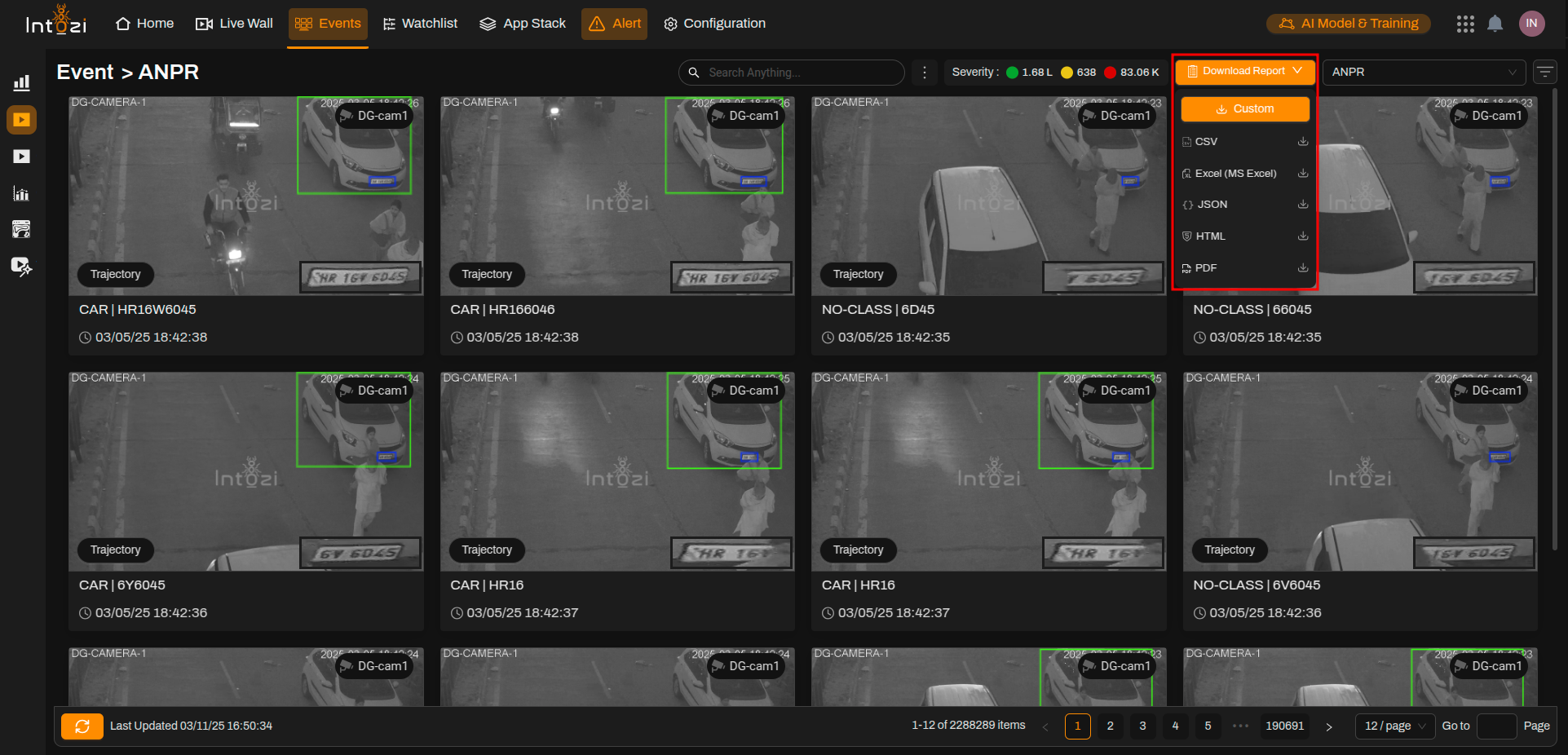Click the notification bell icon
Viewport: 1568px width, 755px height.
click(x=1495, y=24)
